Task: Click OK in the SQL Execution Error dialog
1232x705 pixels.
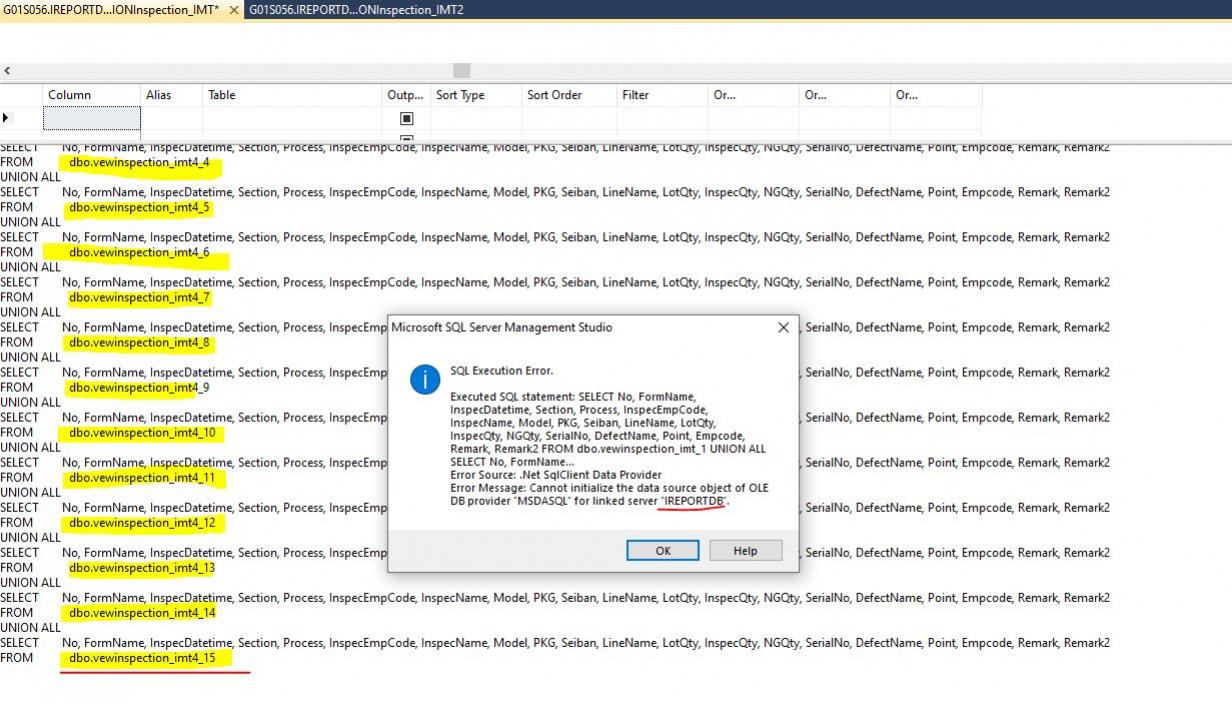Action: click(662, 551)
